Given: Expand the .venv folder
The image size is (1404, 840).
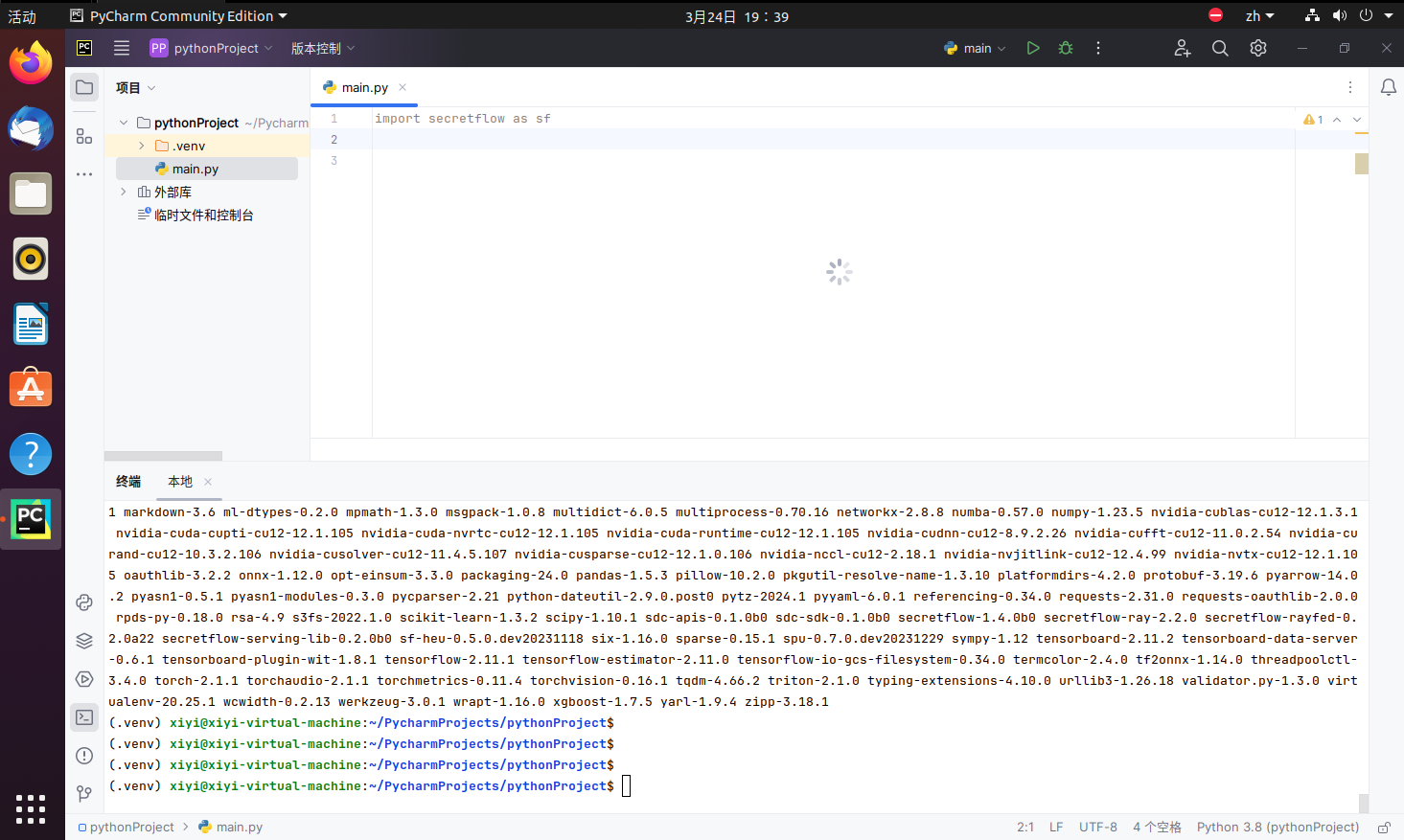Looking at the screenshot, I should (142, 146).
